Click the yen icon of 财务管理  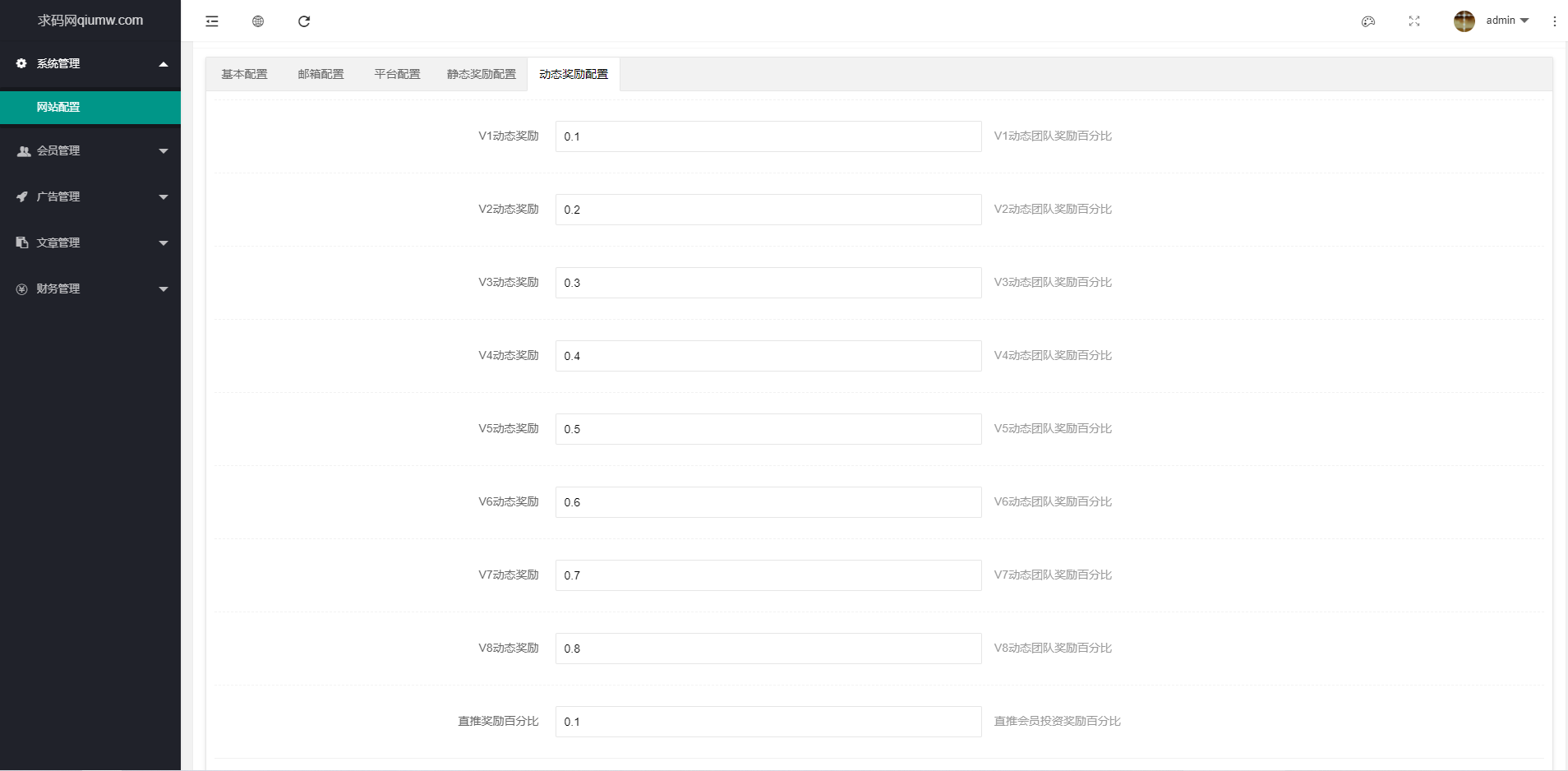[22, 289]
